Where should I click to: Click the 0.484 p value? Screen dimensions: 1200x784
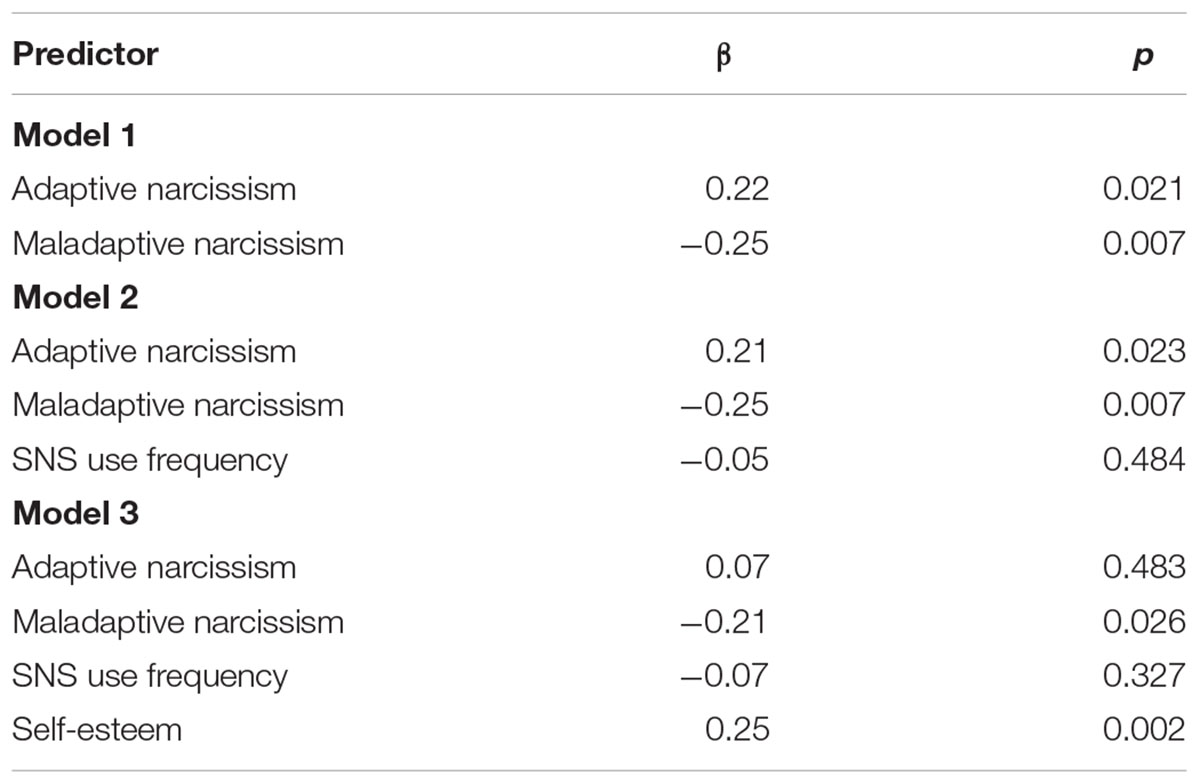pos(1145,459)
